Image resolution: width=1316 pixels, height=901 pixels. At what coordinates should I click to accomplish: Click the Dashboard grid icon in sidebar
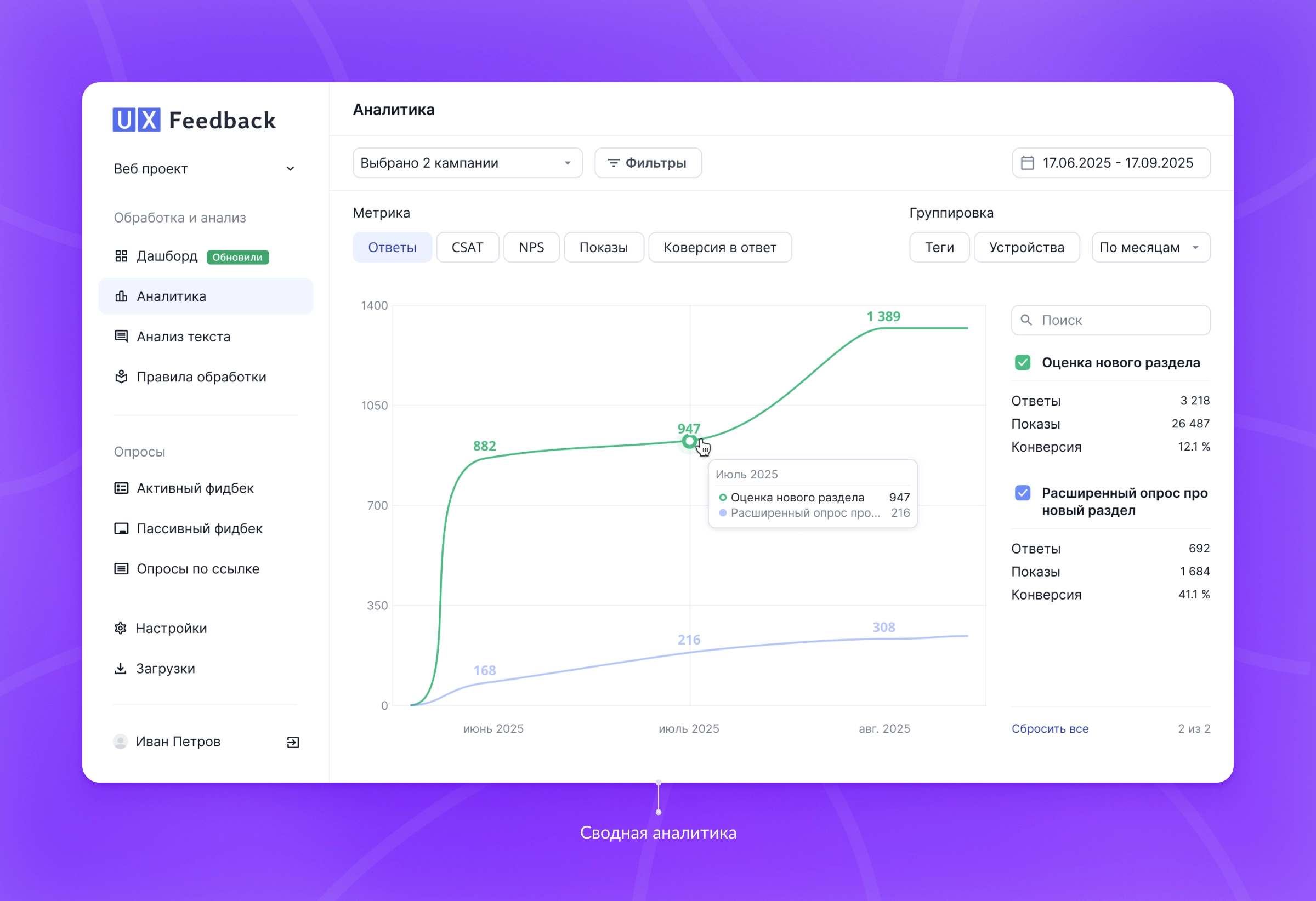click(x=121, y=256)
